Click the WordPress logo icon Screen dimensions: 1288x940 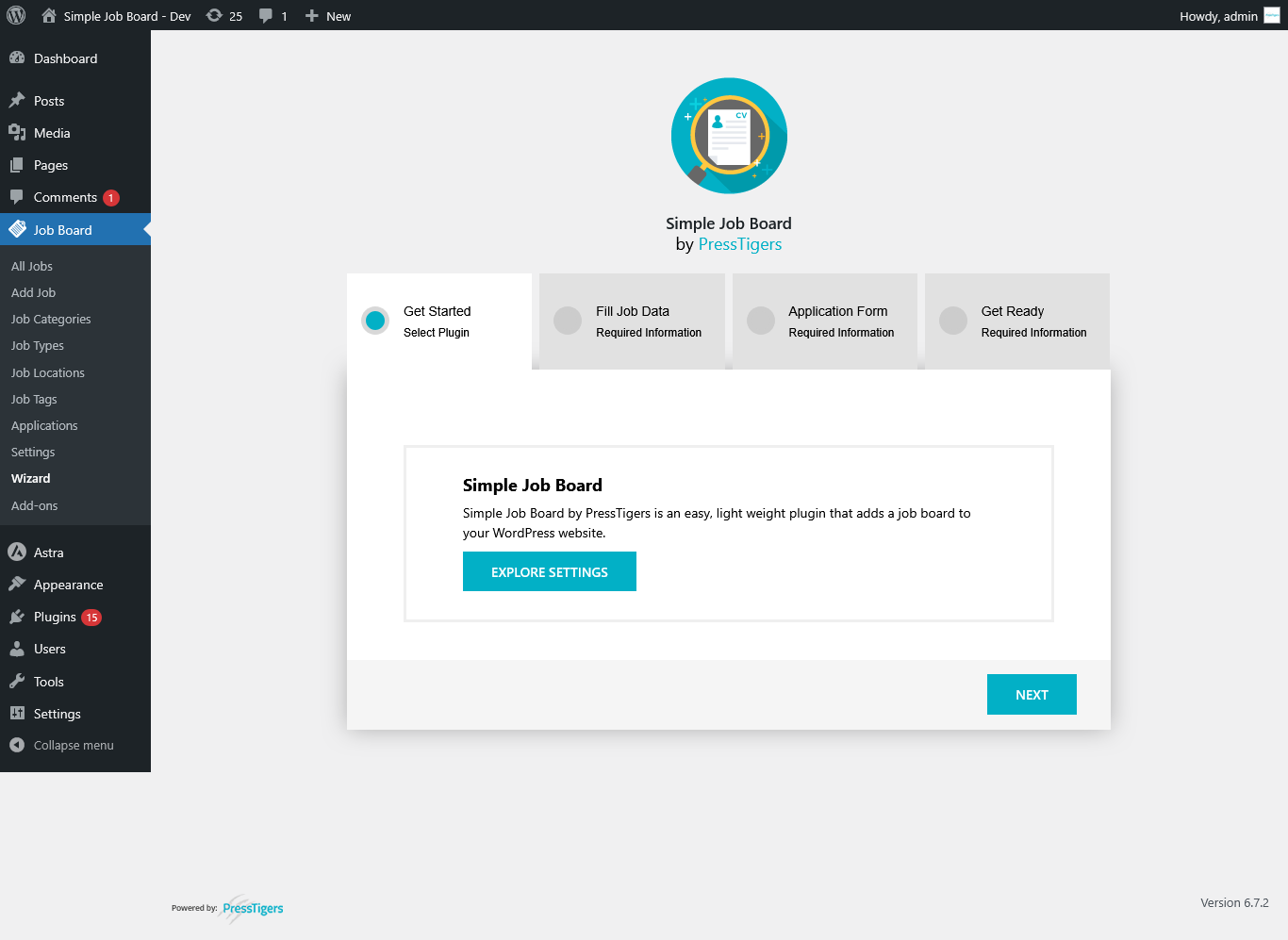pos(16,15)
